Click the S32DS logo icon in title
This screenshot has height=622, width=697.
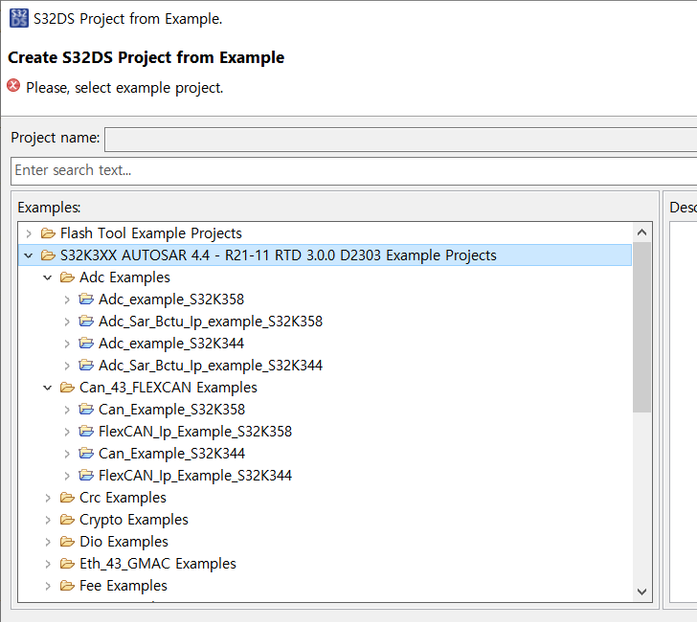pyautogui.click(x=19, y=18)
